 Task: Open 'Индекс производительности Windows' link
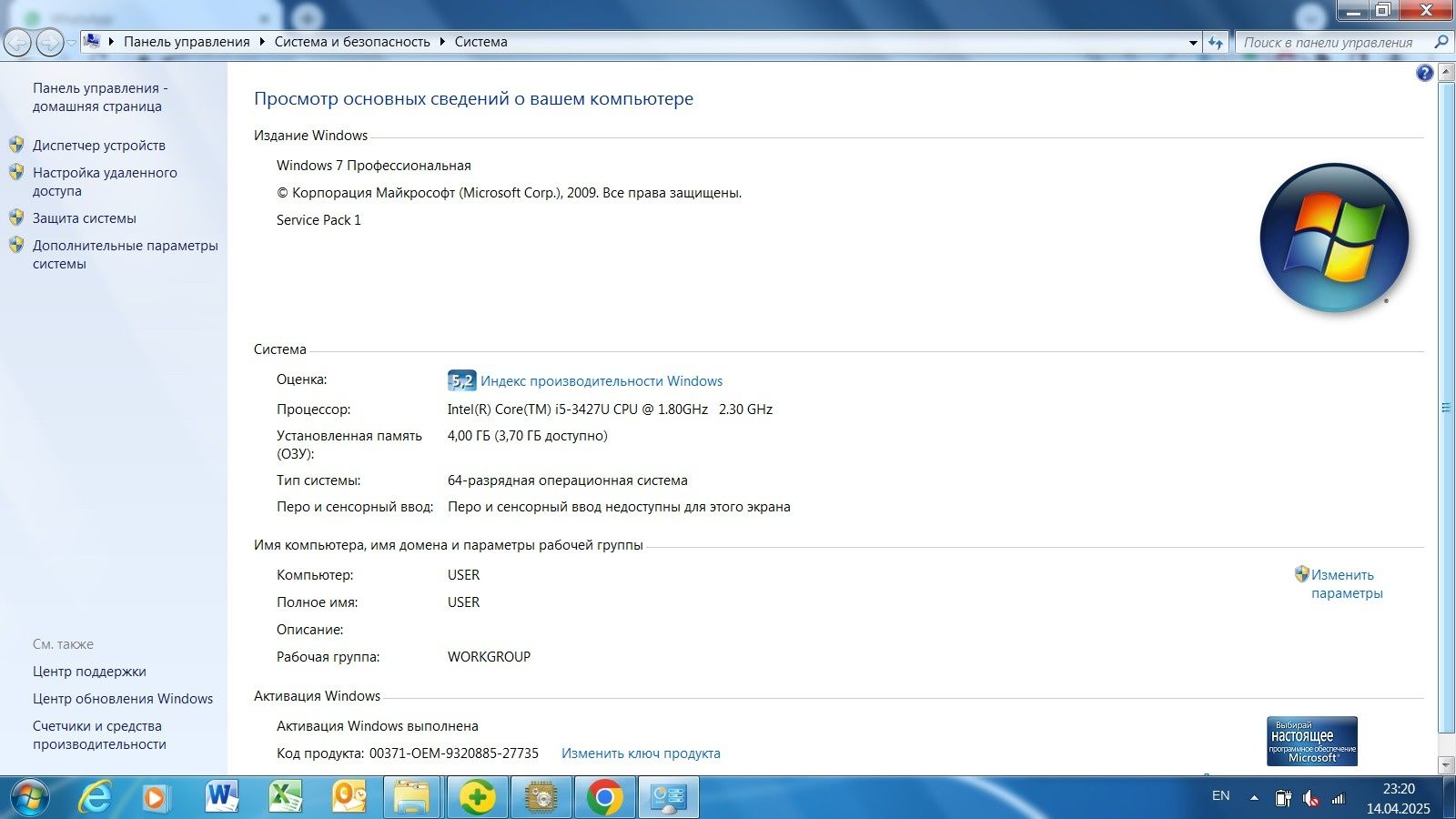[x=602, y=381]
